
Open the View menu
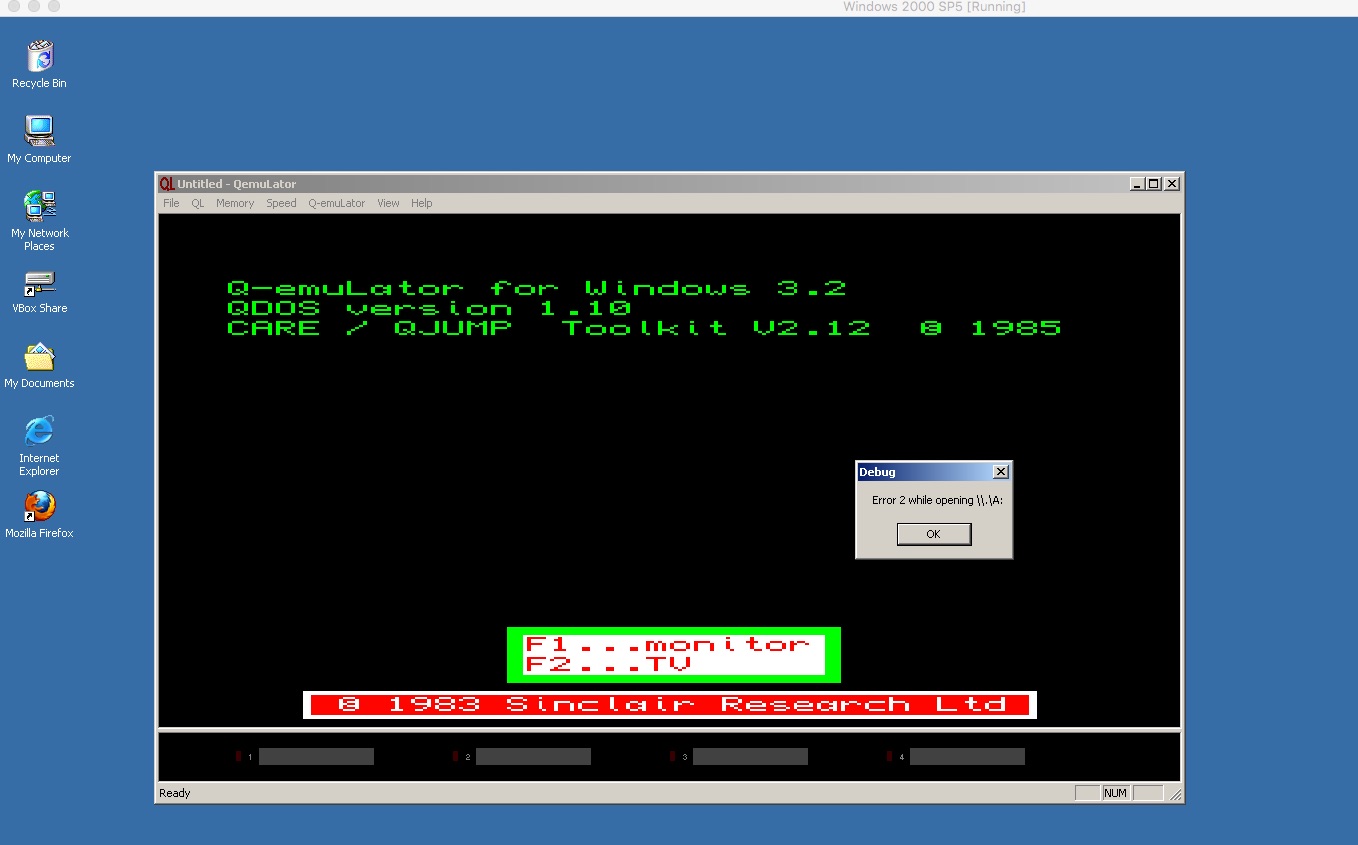[388, 203]
